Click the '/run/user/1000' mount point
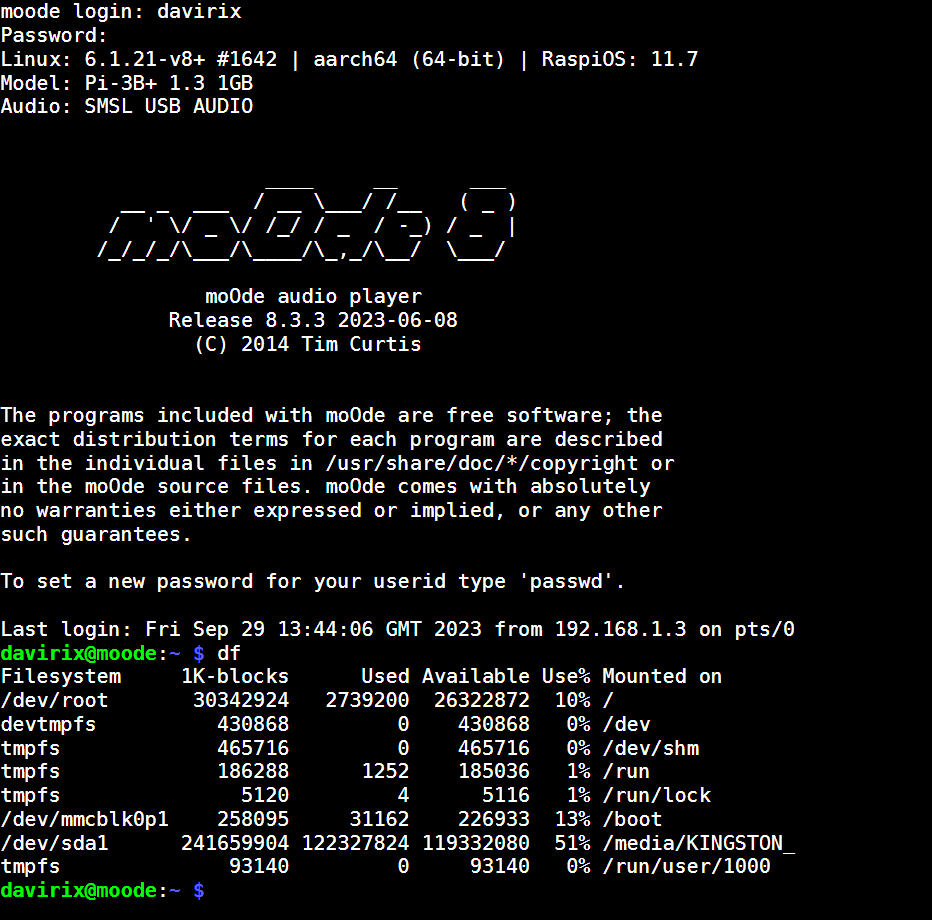 (687, 867)
